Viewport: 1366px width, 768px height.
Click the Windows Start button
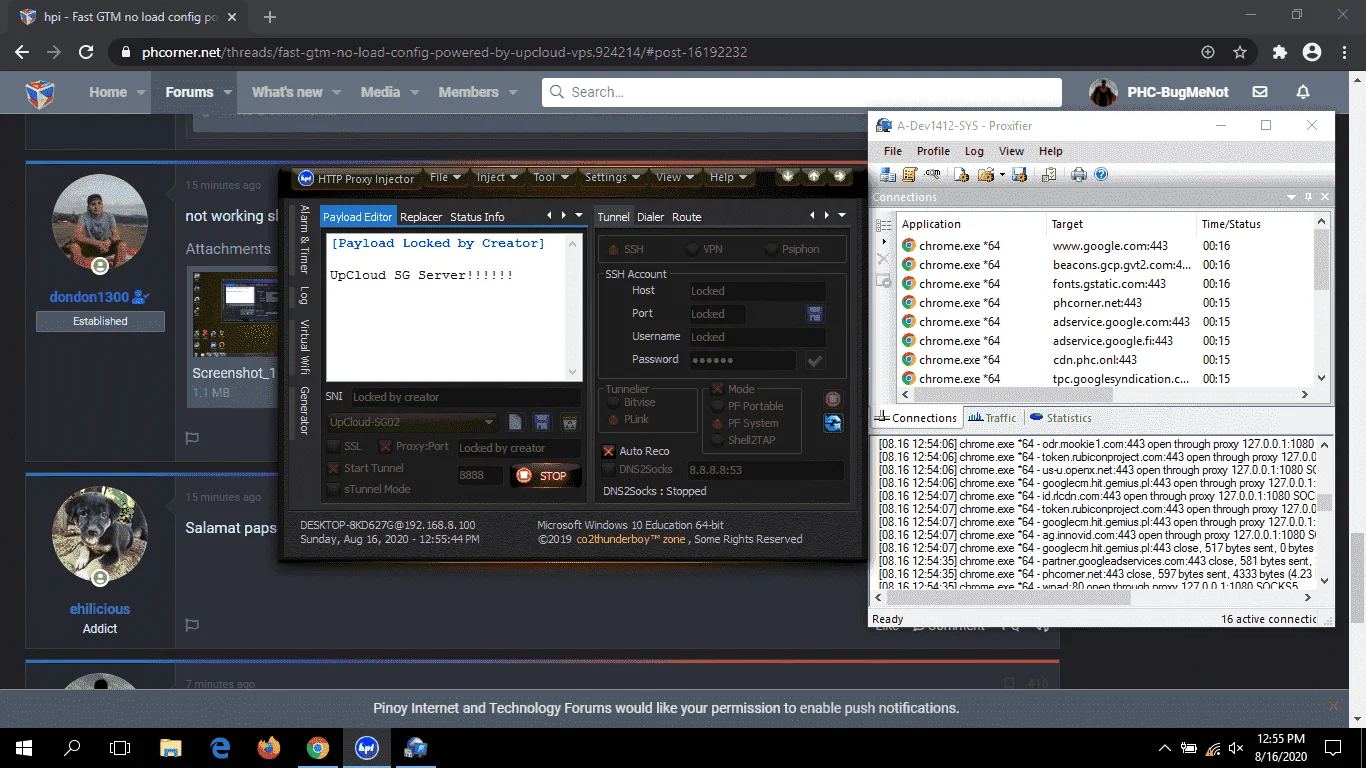(24, 747)
